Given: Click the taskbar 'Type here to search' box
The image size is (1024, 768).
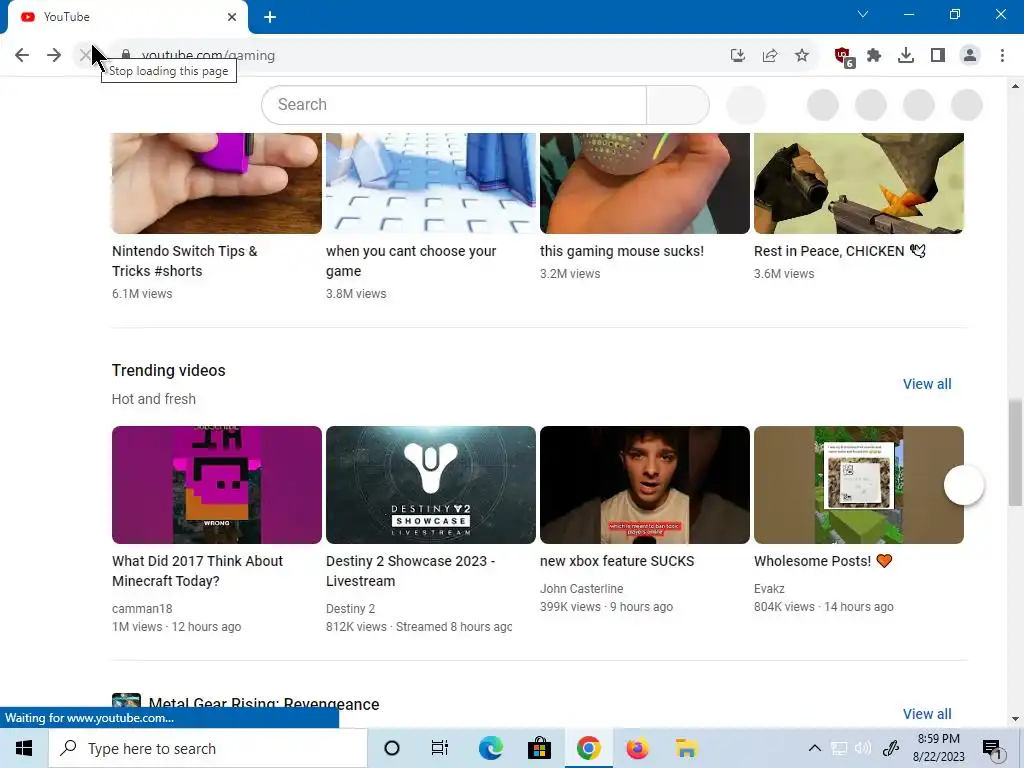Looking at the screenshot, I should click(208, 748).
